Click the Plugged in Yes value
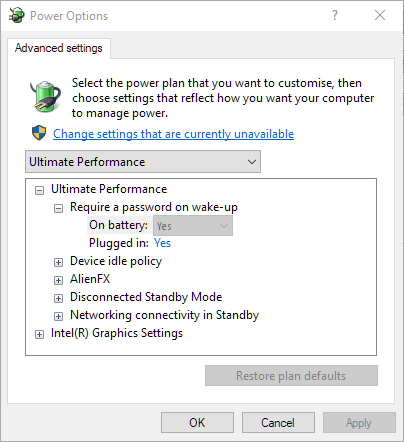The height and width of the screenshot is (442, 404). tap(162, 243)
